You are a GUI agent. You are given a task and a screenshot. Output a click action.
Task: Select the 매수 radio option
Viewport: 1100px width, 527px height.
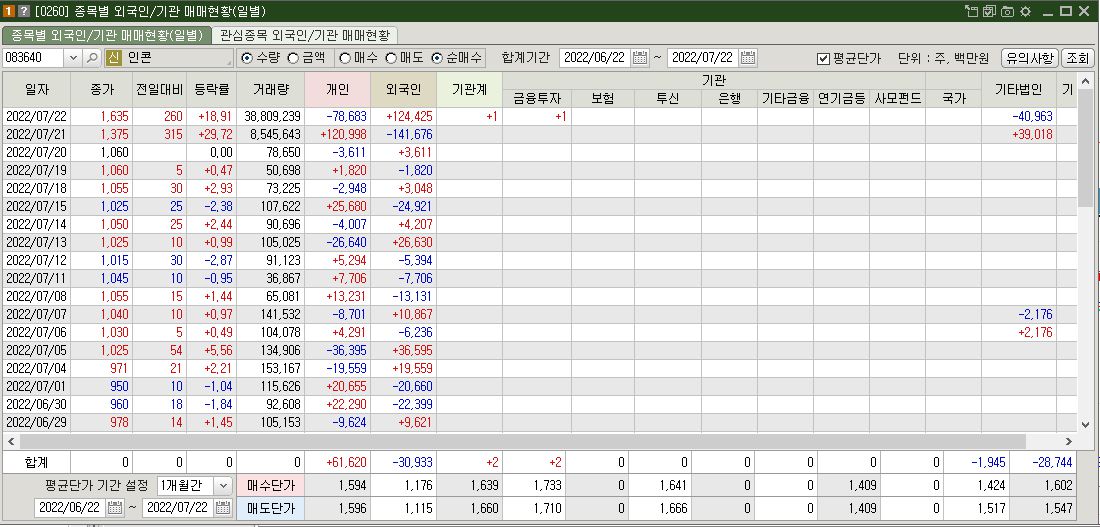pyautogui.click(x=345, y=58)
